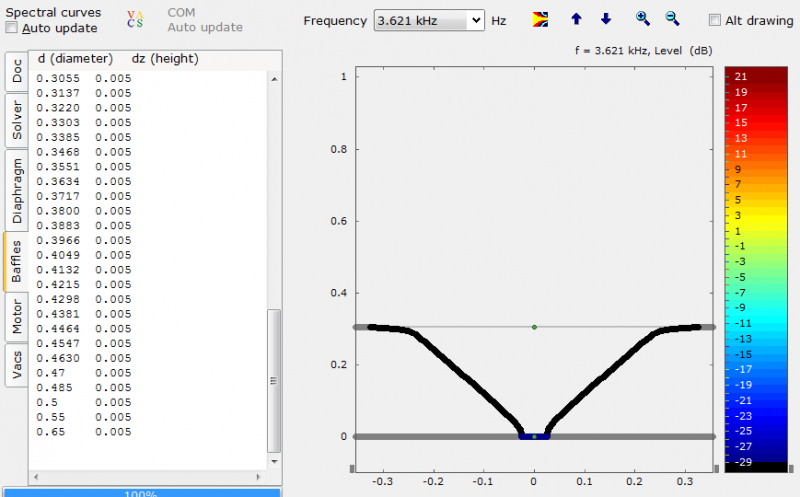Click the zoom out magnifier icon
The width and height of the screenshot is (800, 497).
point(672,19)
